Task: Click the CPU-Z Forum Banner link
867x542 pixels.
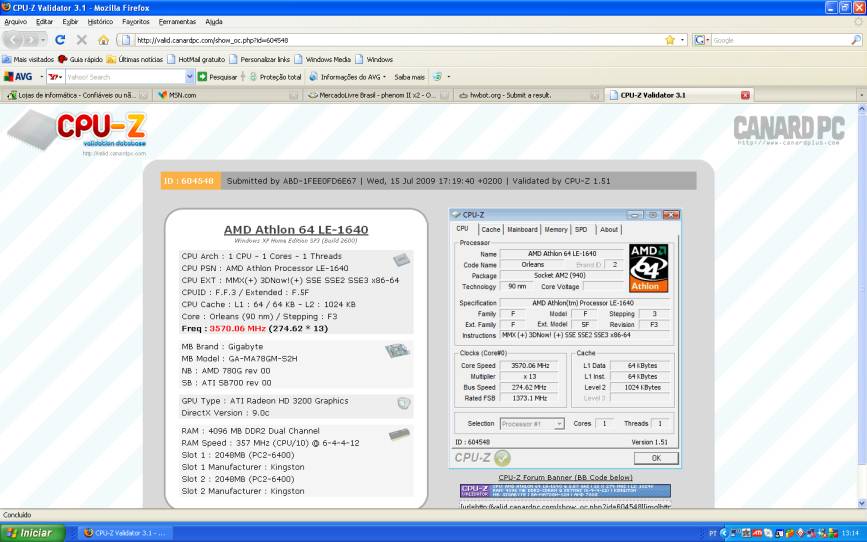Action: point(565,477)
